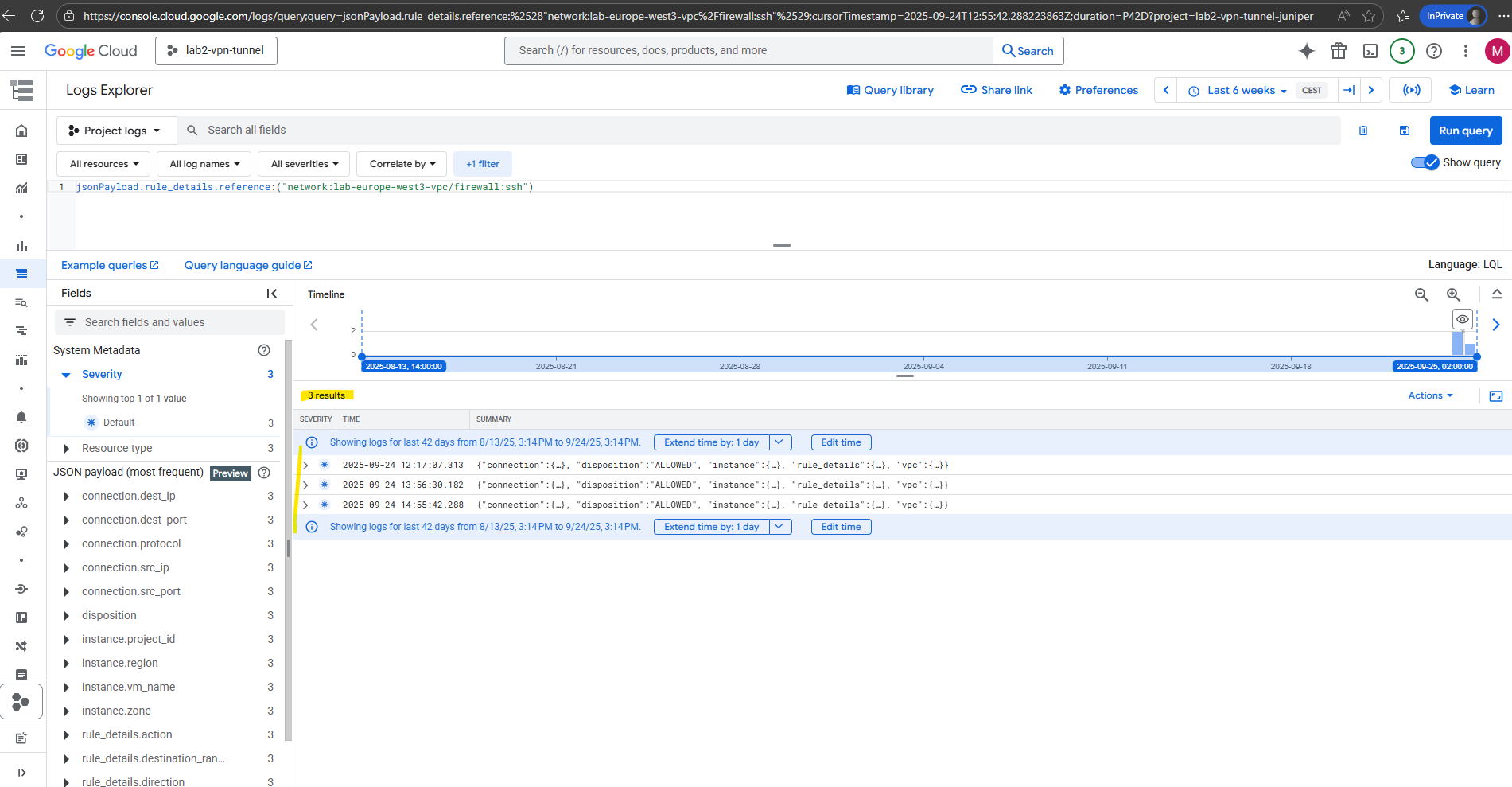Click the Run query button

[1465, 131]
